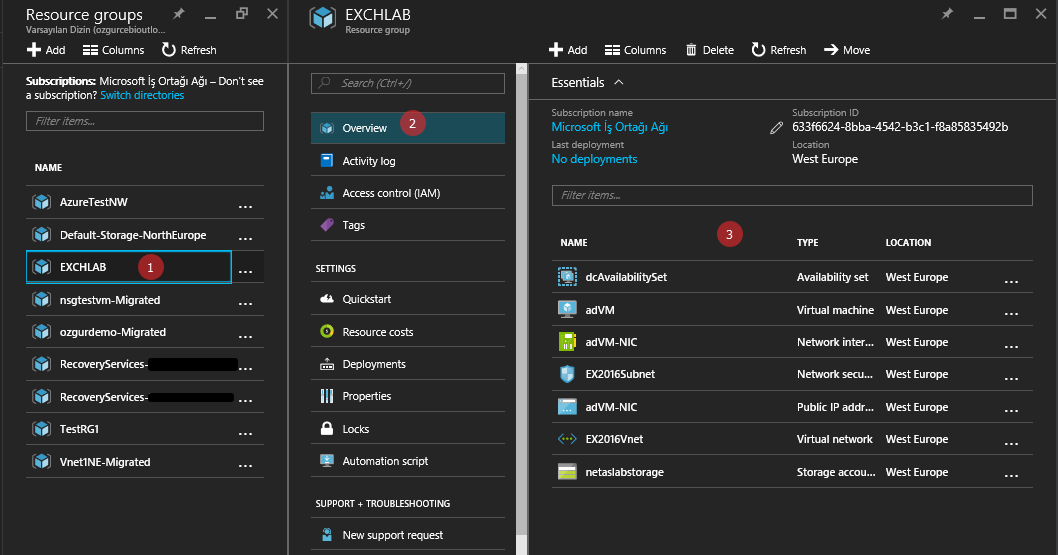Open Microsoft İş Ortağı Ağı subscription link
The width and height of the screenshot is (1058, 555).
609,127
